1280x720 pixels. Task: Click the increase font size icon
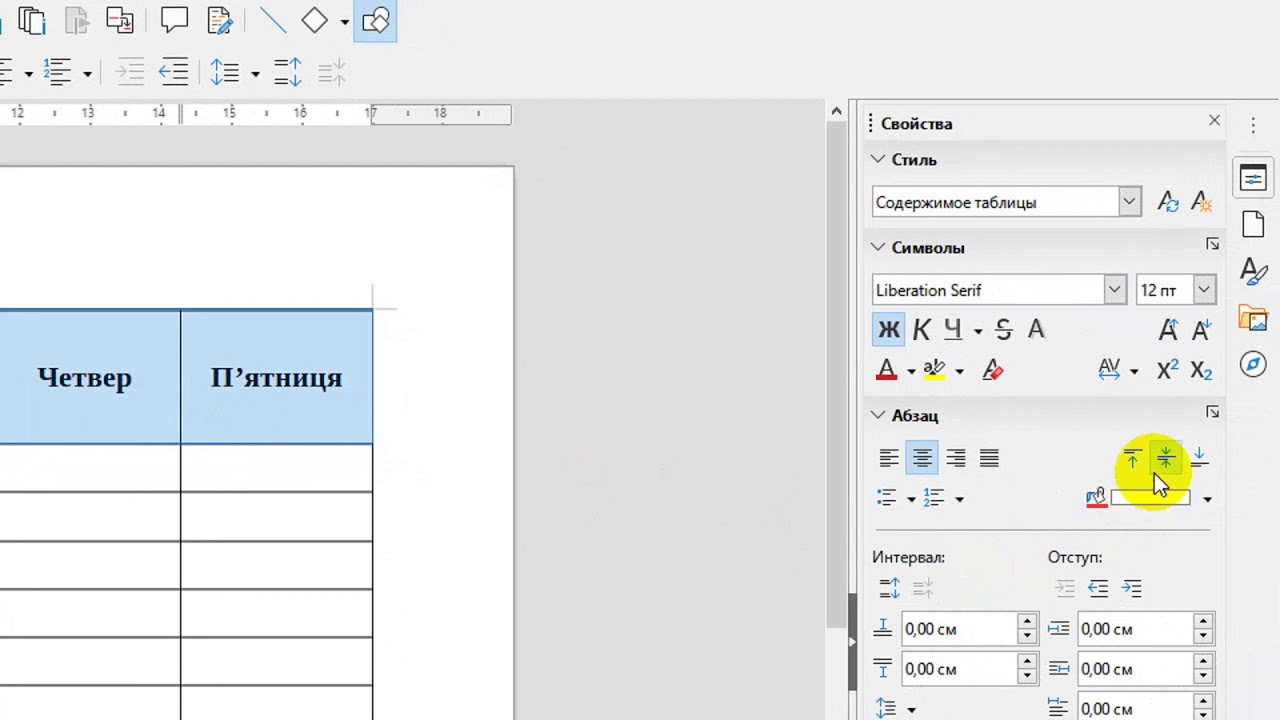(x=1167, y=329)
